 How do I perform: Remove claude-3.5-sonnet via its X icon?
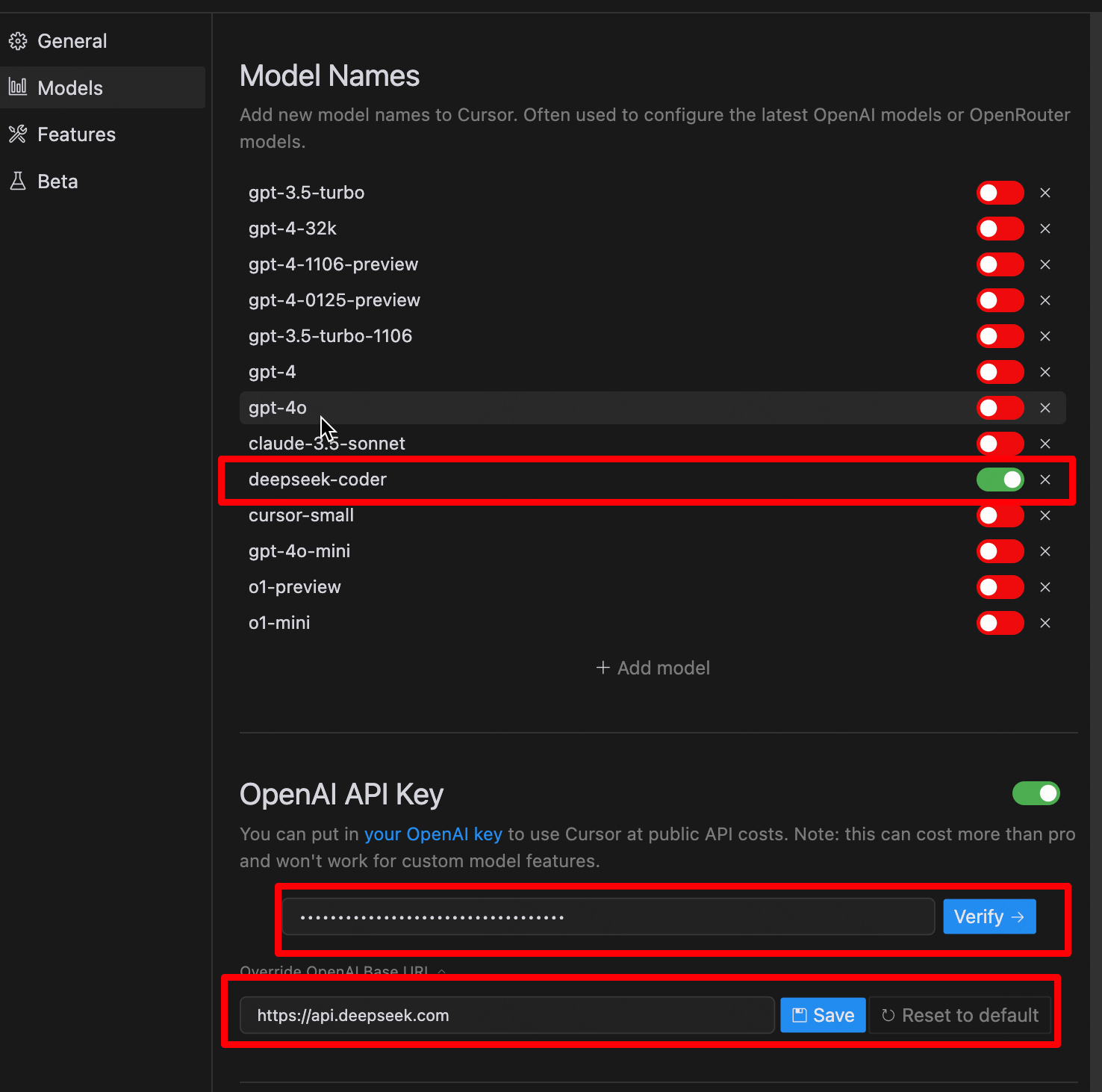(1045, 444)
